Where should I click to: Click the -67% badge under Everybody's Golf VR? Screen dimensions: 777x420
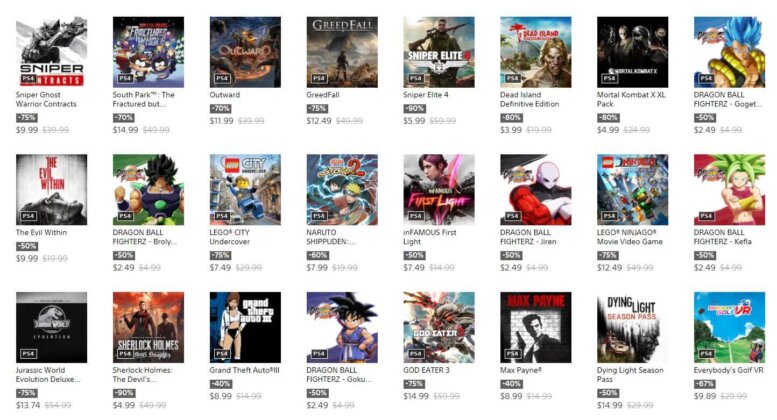705,384
